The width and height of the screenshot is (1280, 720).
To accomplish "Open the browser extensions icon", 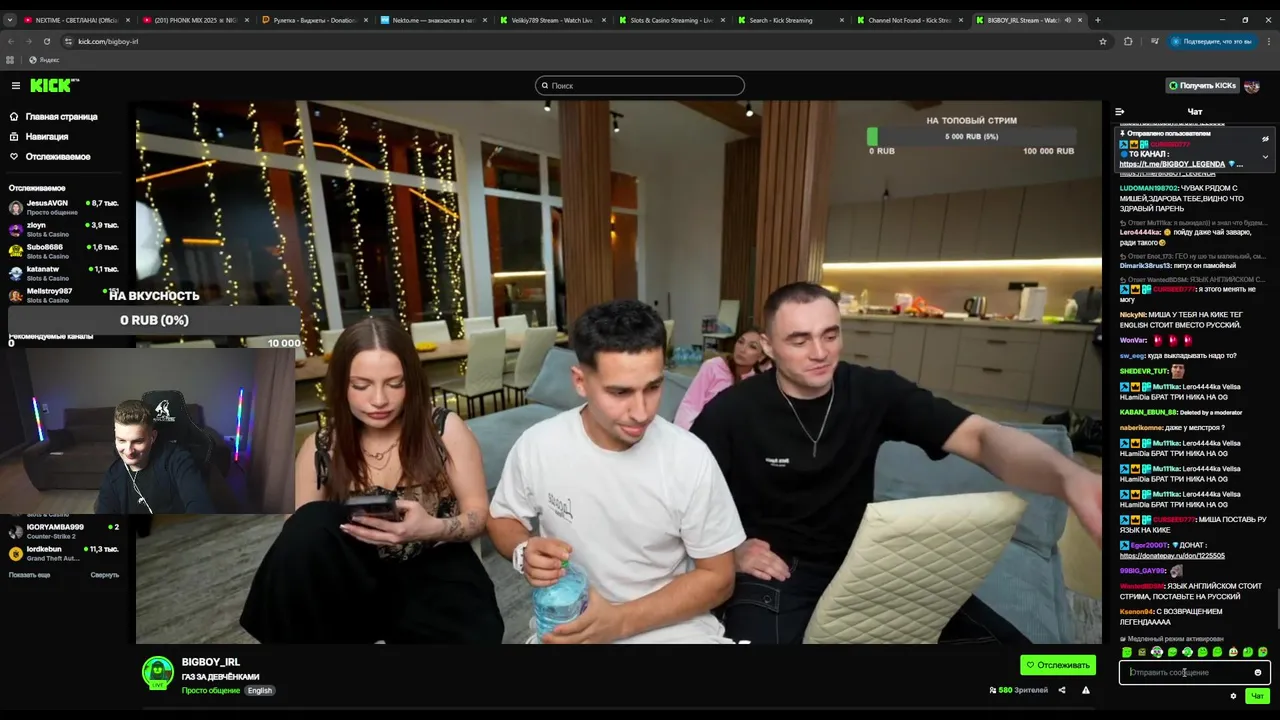I will click(1128, 41).
